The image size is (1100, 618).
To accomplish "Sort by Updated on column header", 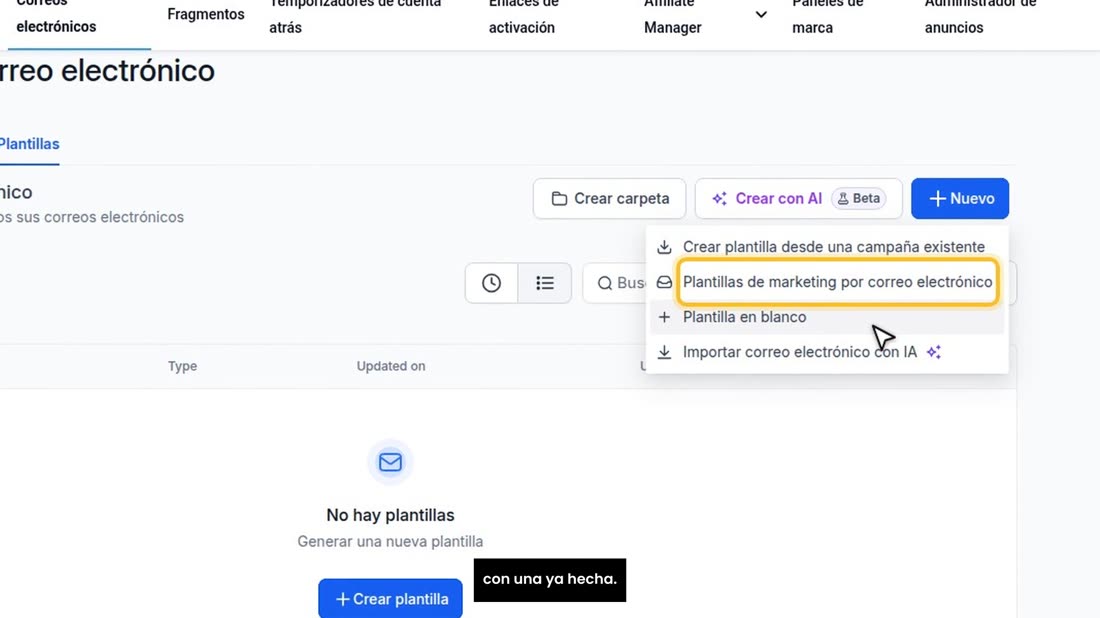I will 391,366.
